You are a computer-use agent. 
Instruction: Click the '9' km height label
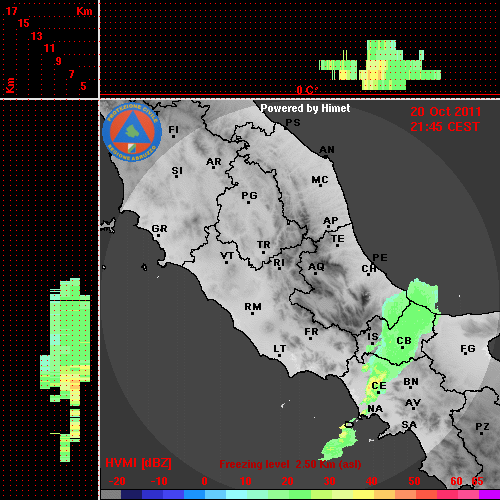pos(59,61)
